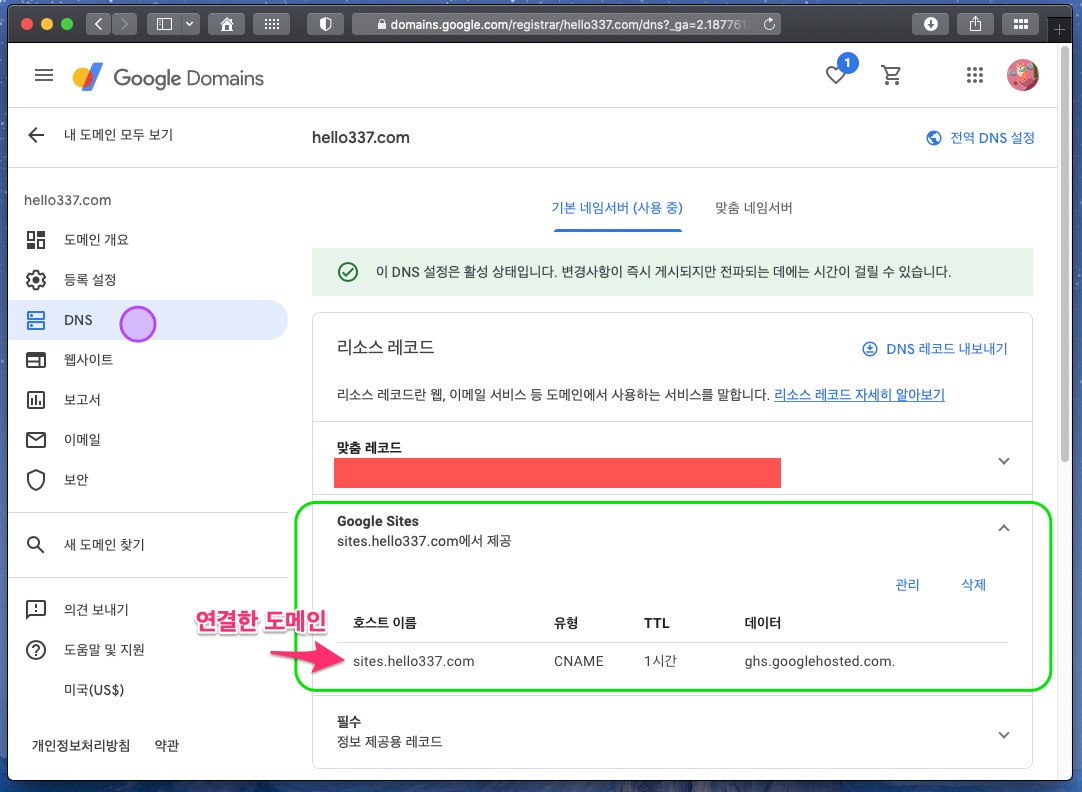Image resolution: width=1082 pixels, height=792 pixels.
Task: Open Safari home page button
Action: coord(226,25)
